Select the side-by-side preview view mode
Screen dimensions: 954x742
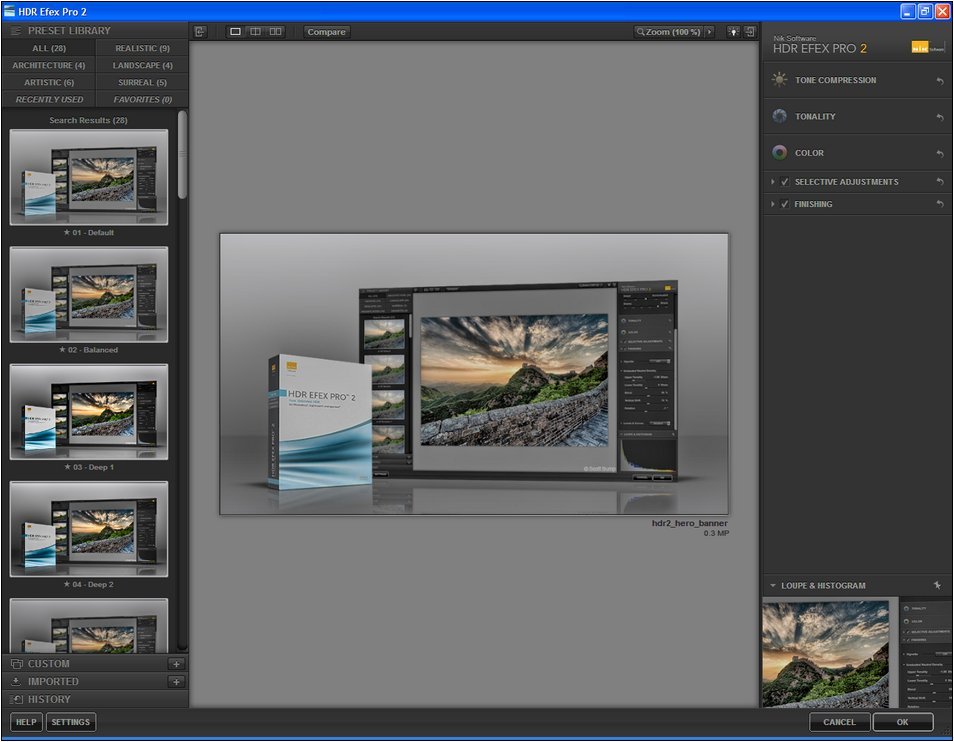tap(276, 32)
